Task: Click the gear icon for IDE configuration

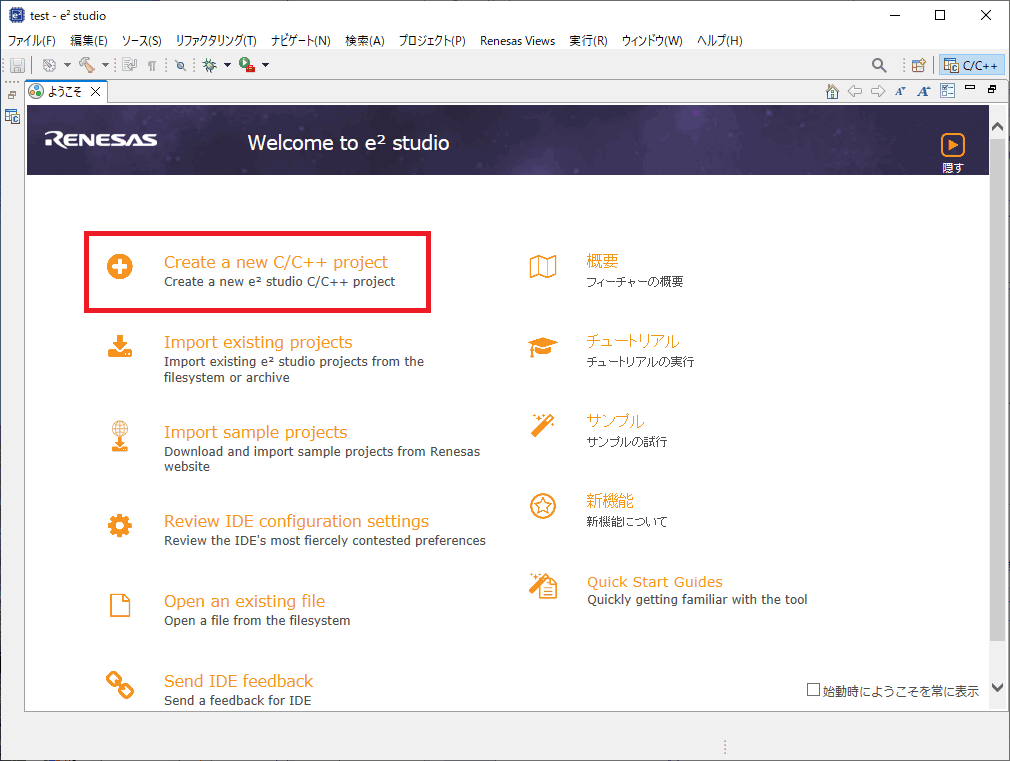Action: click(120, 526)
